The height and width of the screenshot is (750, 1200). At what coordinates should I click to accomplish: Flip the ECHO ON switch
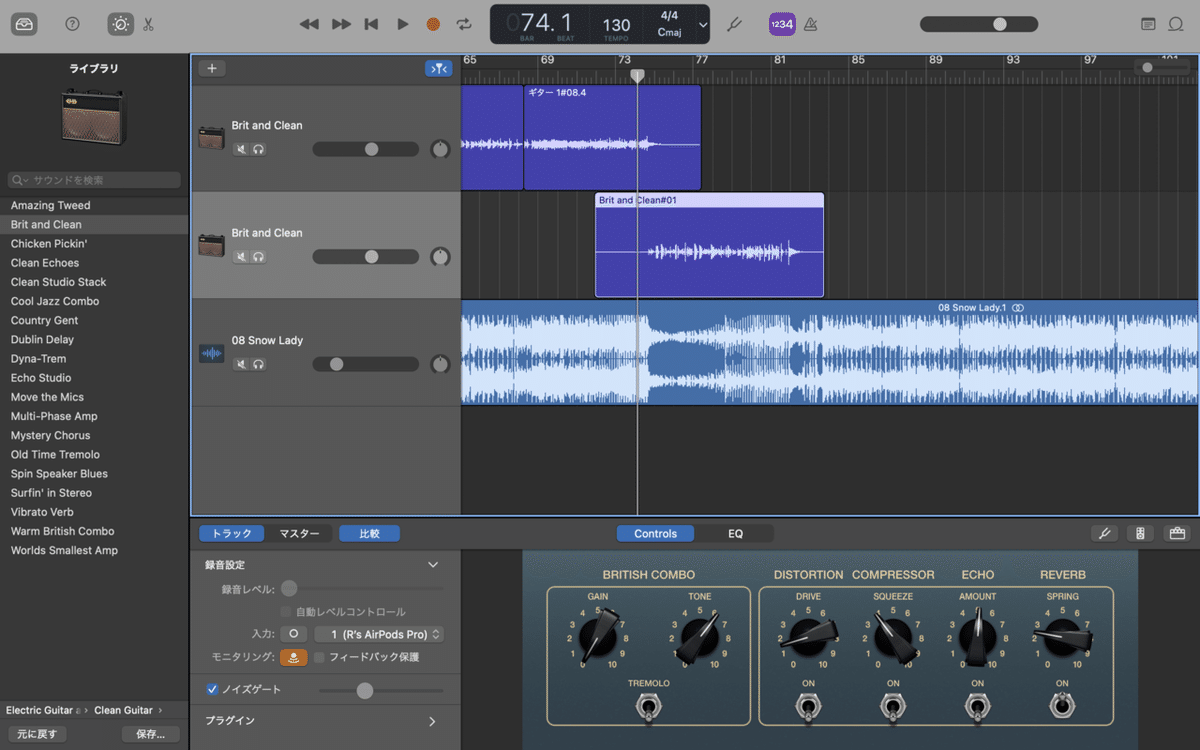click(x=977, y=707)
